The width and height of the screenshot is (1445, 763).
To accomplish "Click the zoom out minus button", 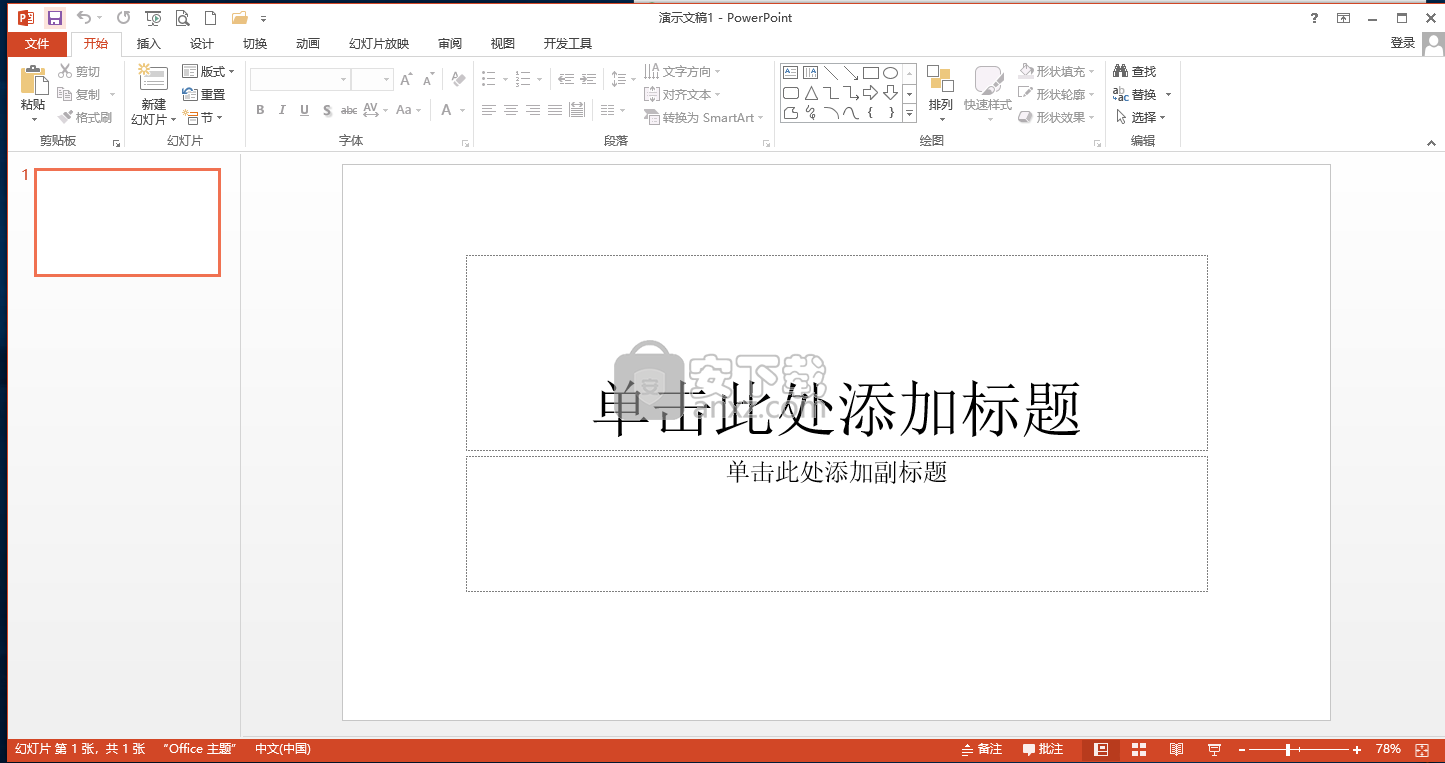I will pyautogui.click(x=1242, y=750).
